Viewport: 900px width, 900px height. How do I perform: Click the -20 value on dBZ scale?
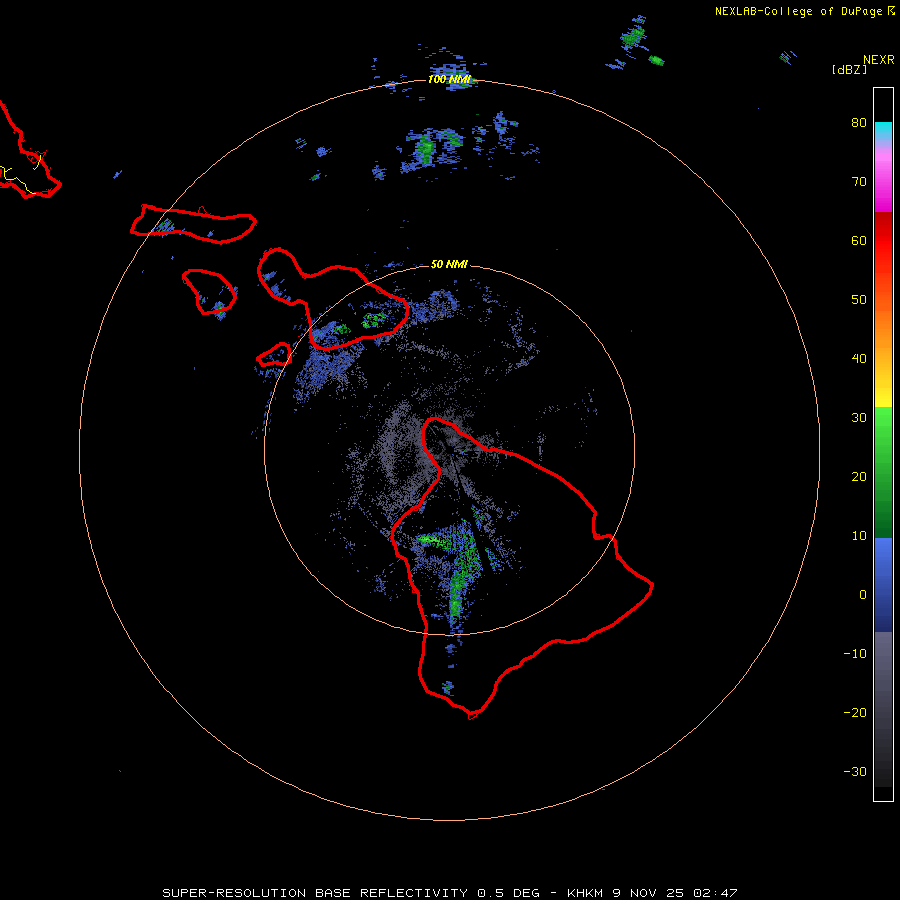tap(855, 713)
